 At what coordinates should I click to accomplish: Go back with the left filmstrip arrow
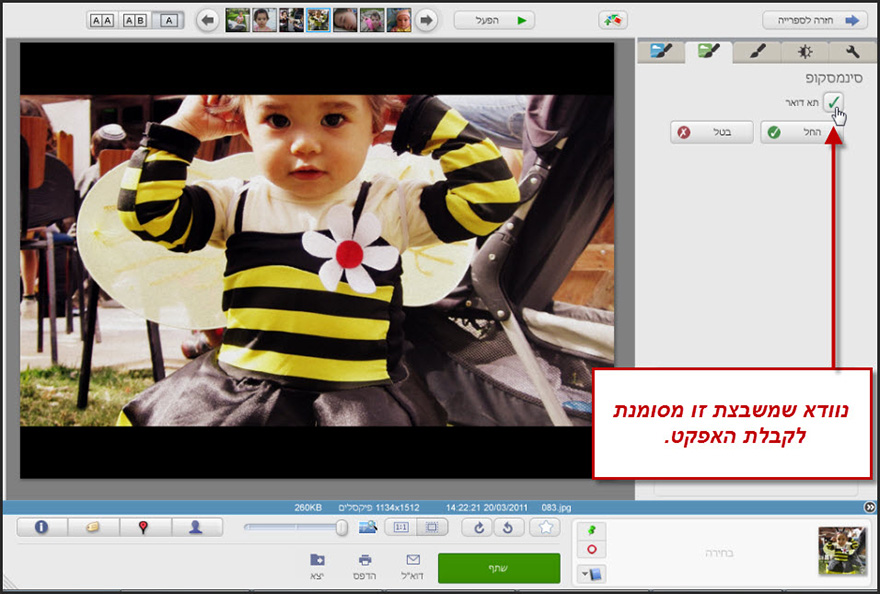point(209,19)
